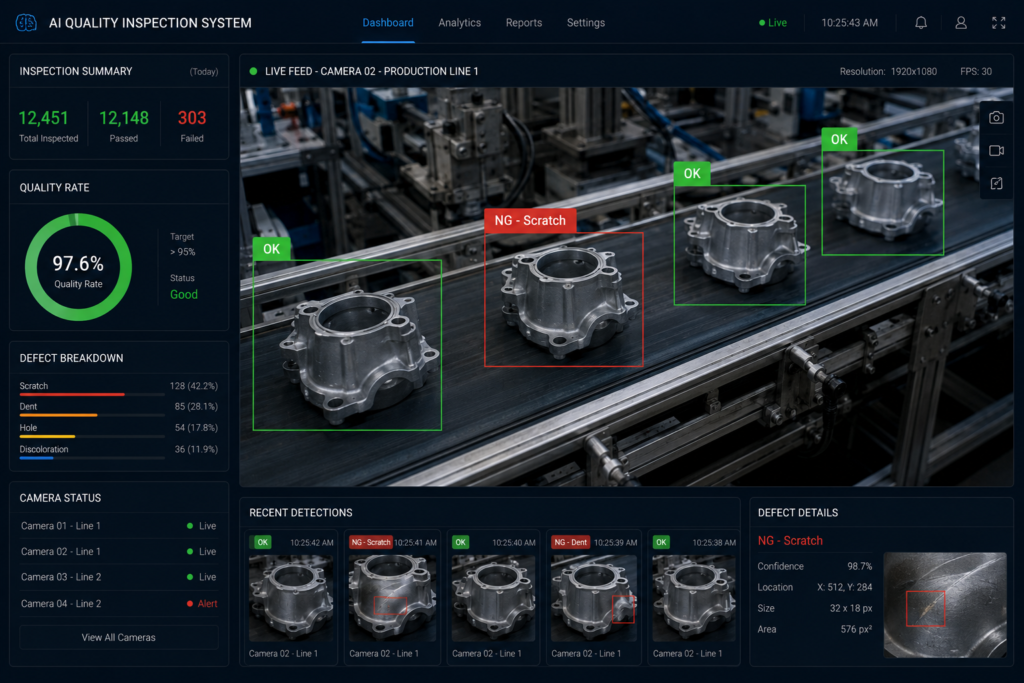Click the 54 (17.8%) hole count
The height and width of the screenshot is (683, 1024).
196,428
